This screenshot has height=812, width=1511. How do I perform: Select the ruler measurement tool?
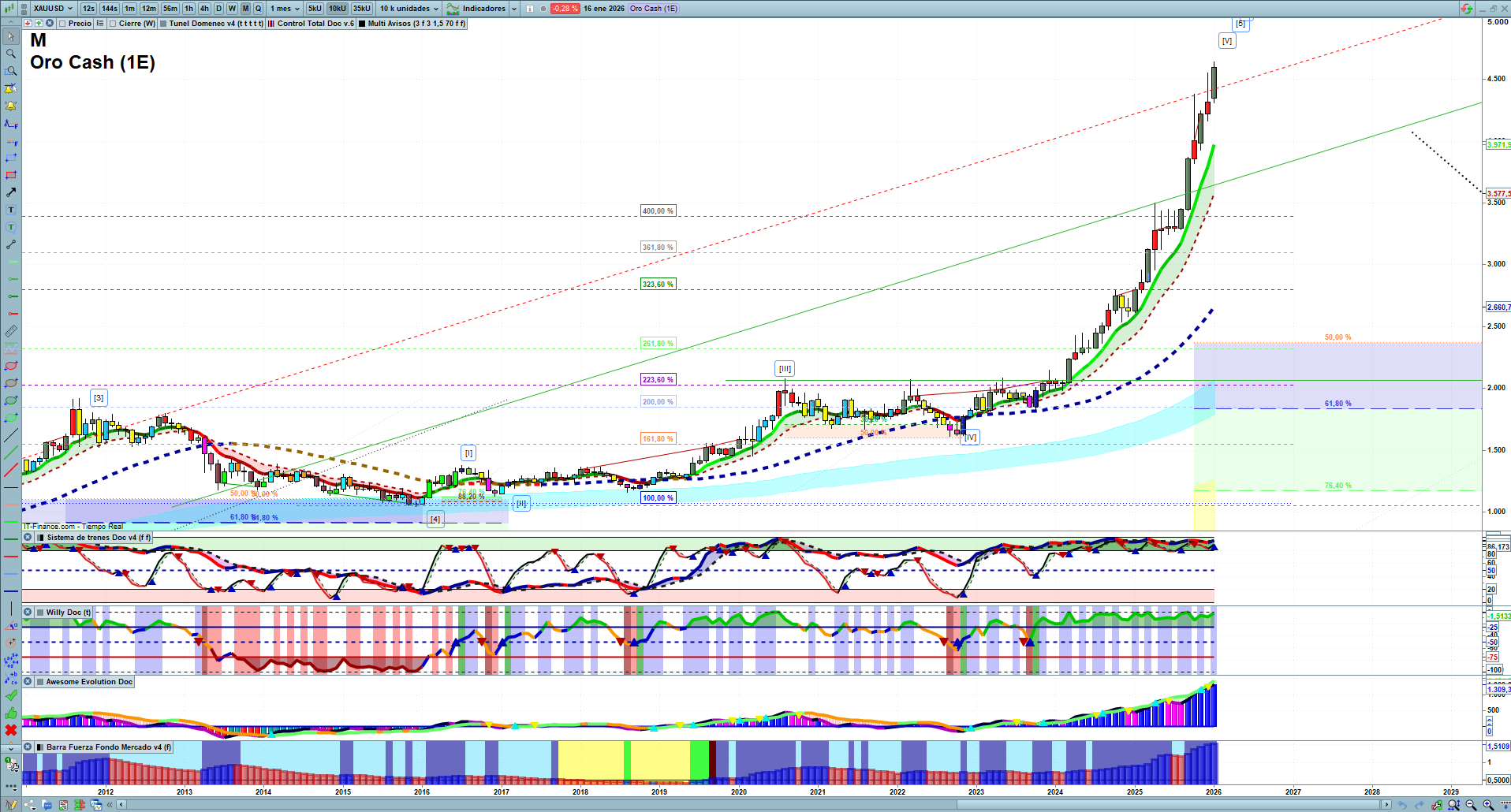coord(11,331)
